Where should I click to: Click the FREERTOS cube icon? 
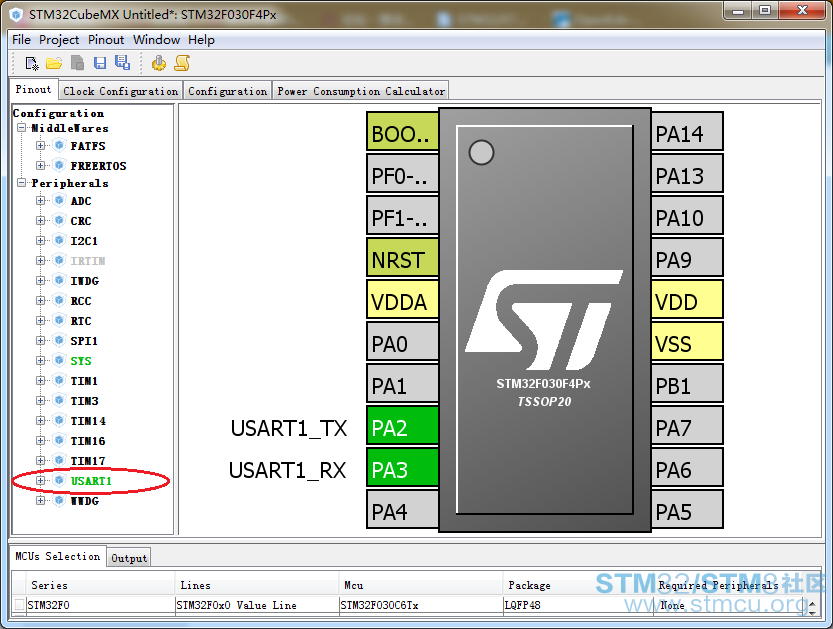[60, 165]
